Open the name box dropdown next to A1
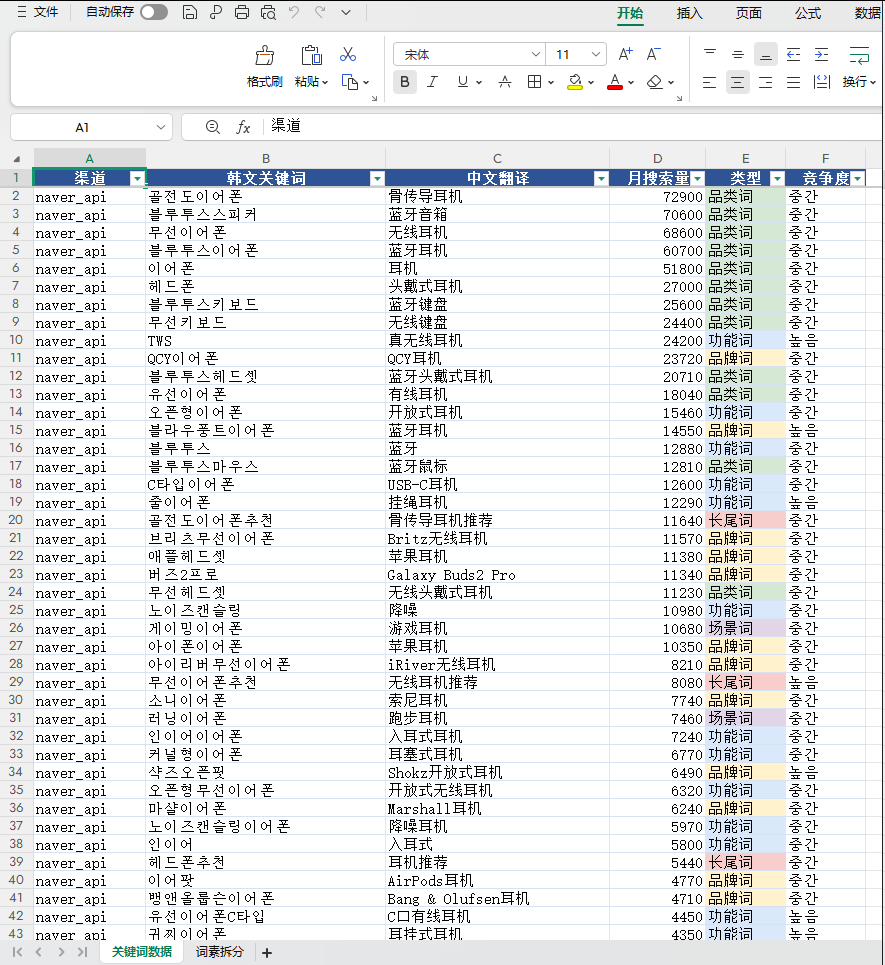The image size is (885, 965). pyautogui.click(x=161, y=127)
